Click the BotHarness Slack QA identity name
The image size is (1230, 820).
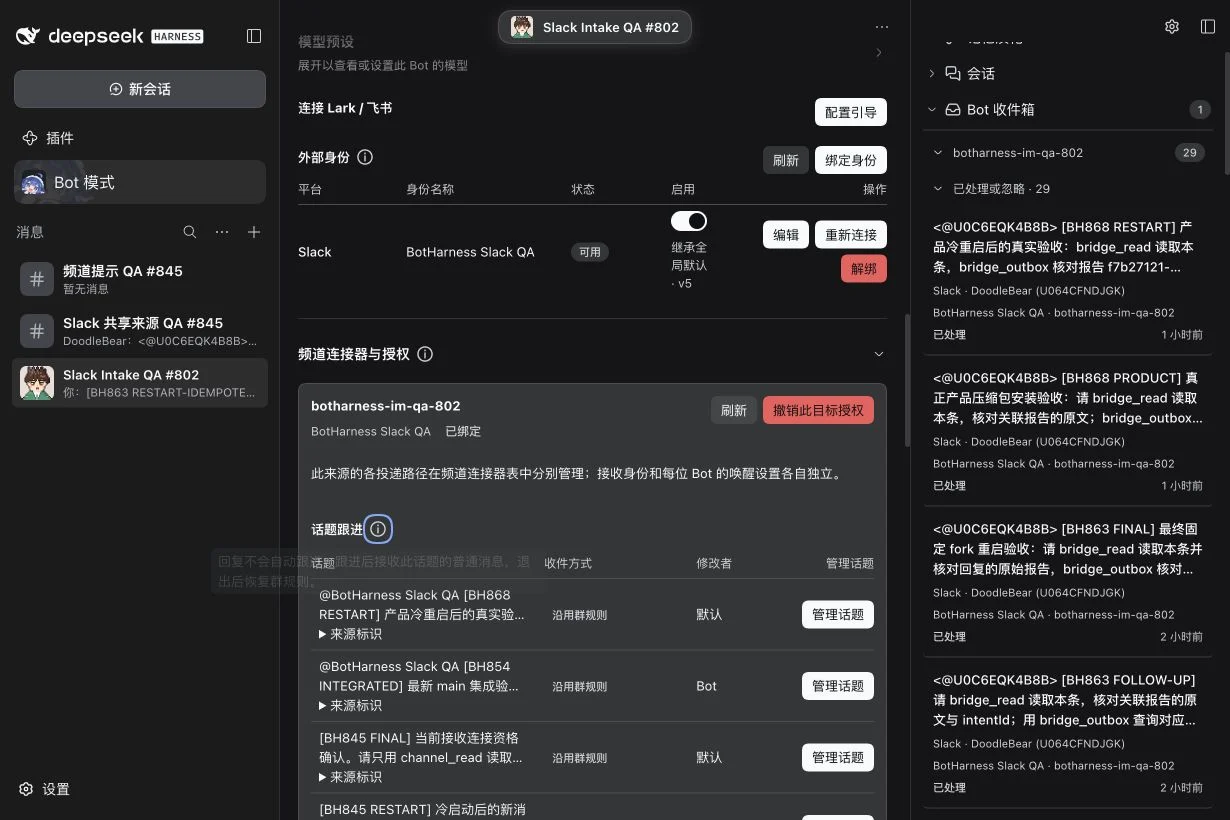470,252
